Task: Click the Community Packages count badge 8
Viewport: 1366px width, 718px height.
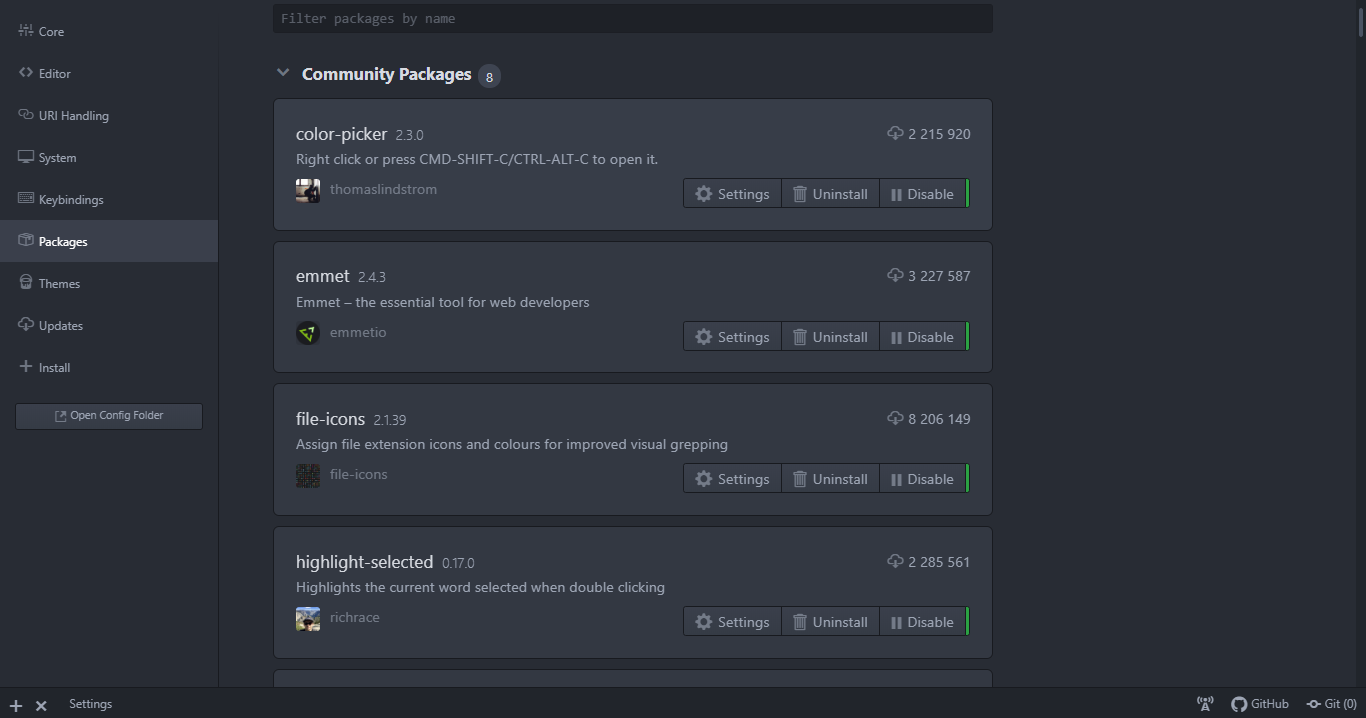Action: (489, 76)
